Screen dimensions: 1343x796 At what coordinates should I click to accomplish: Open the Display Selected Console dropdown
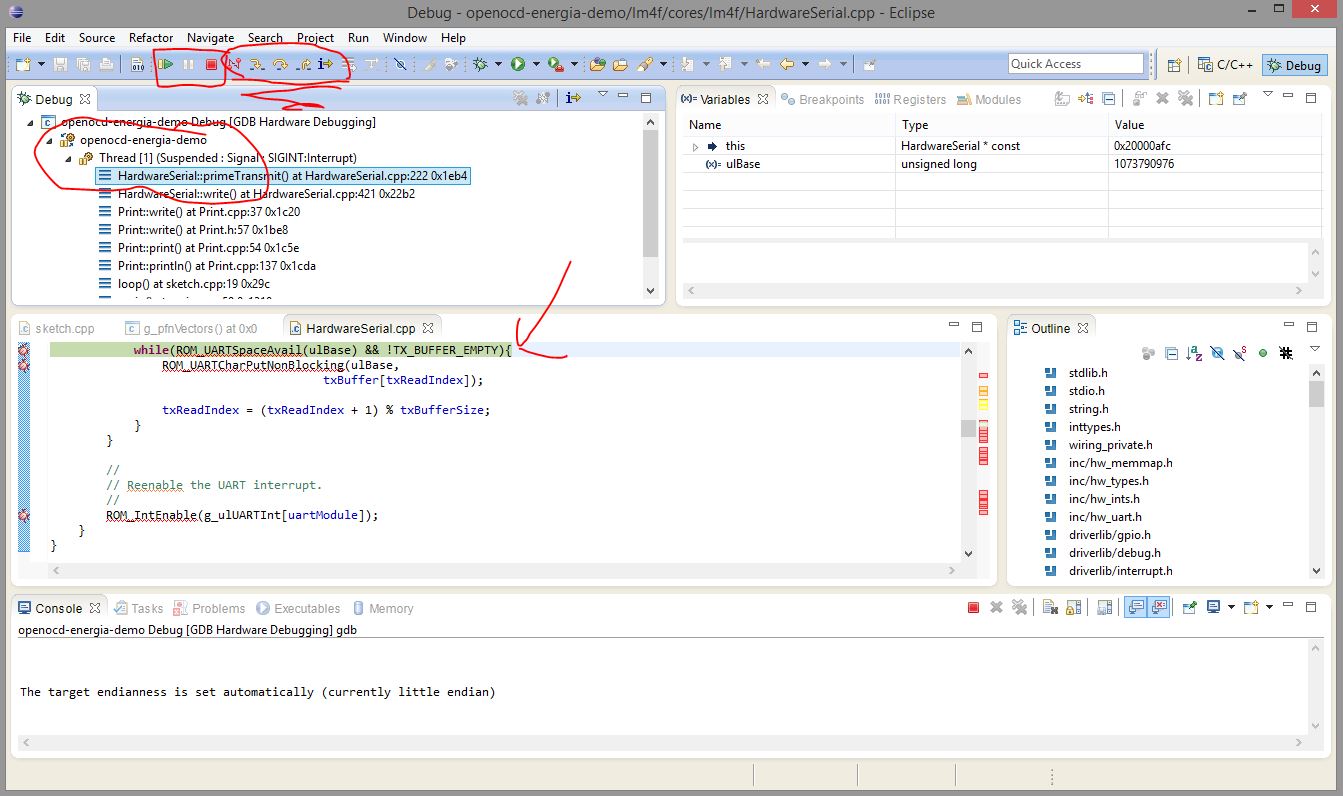tap(1231, 607)
